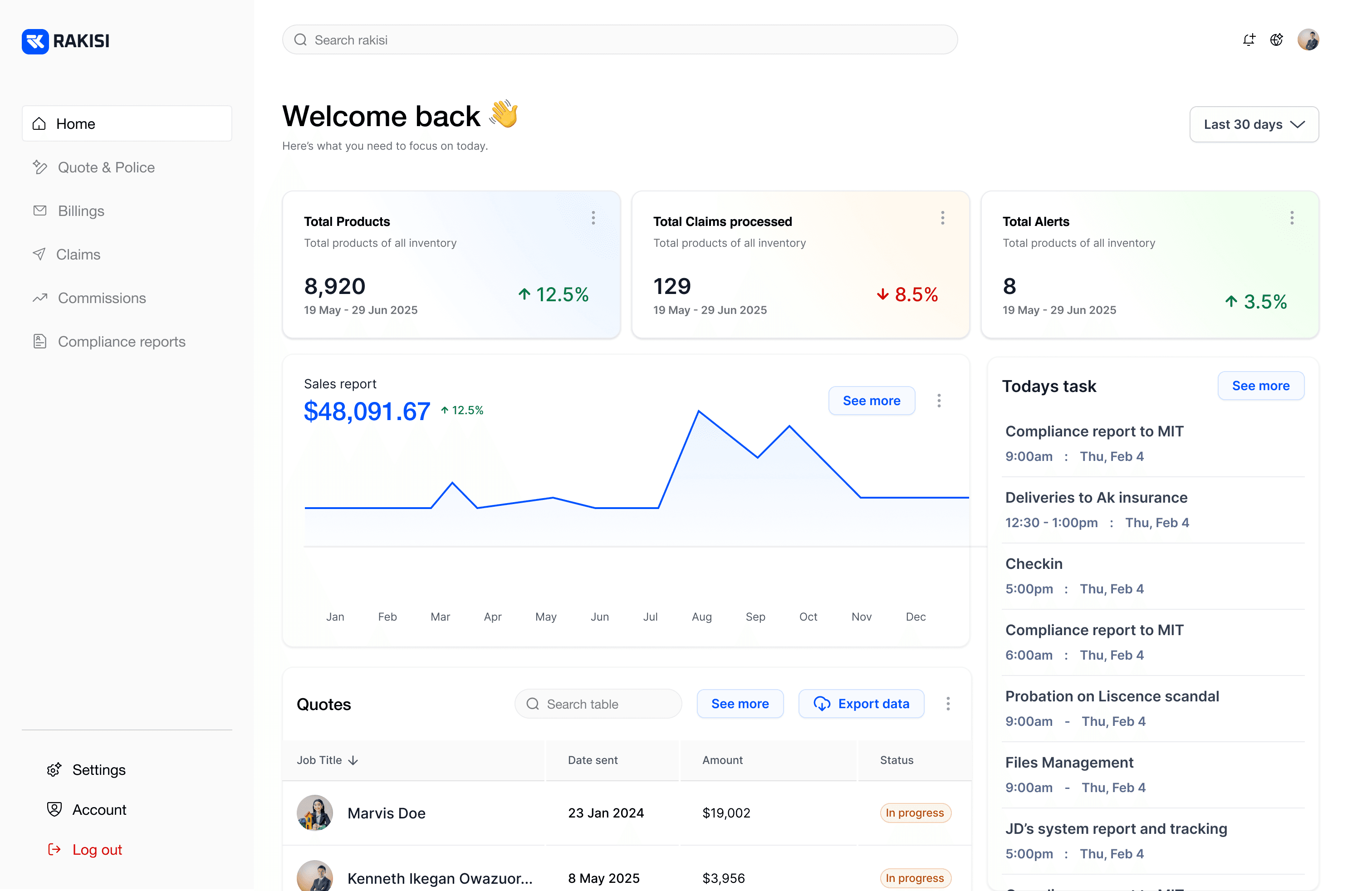Open Total Products card options menu
The width and height of the screenshot is (1372, 891).
tap(593, 218)
